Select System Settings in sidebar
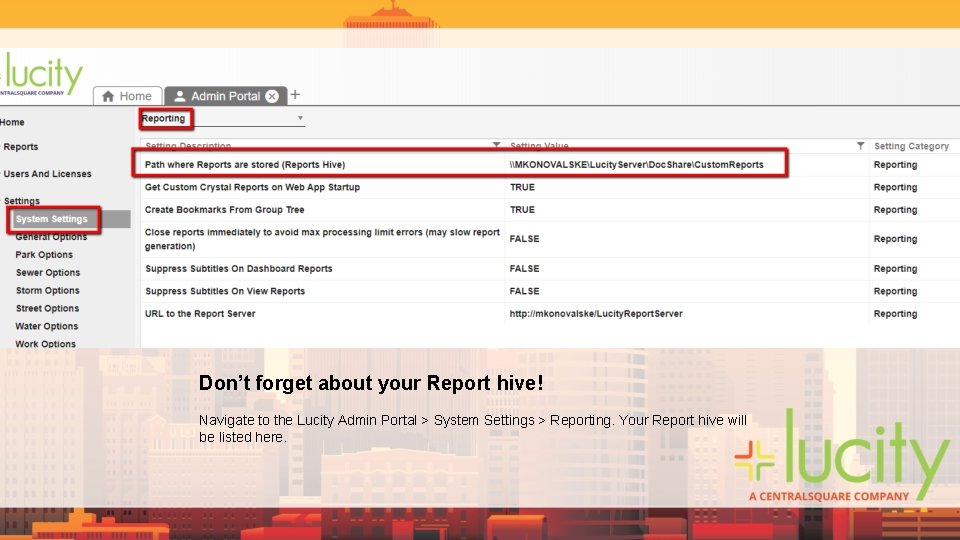The image size is (960, 540). pos(51,219)
